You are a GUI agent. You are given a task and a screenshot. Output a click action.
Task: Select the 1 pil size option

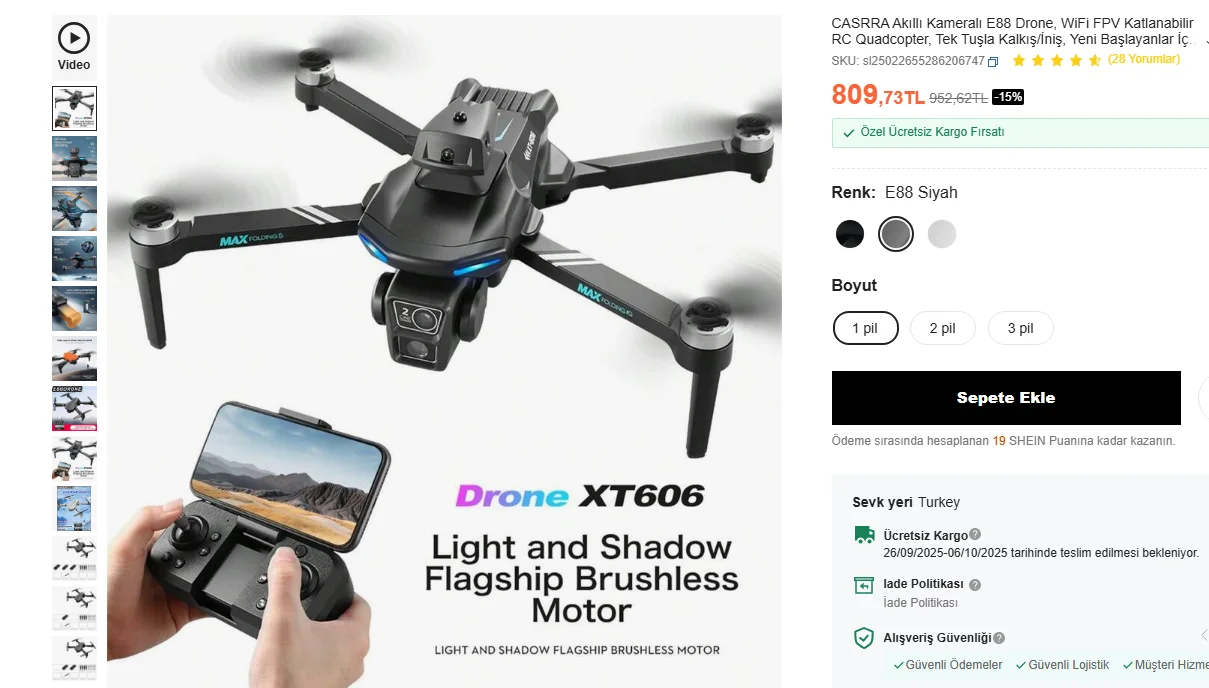pos(865,328)
